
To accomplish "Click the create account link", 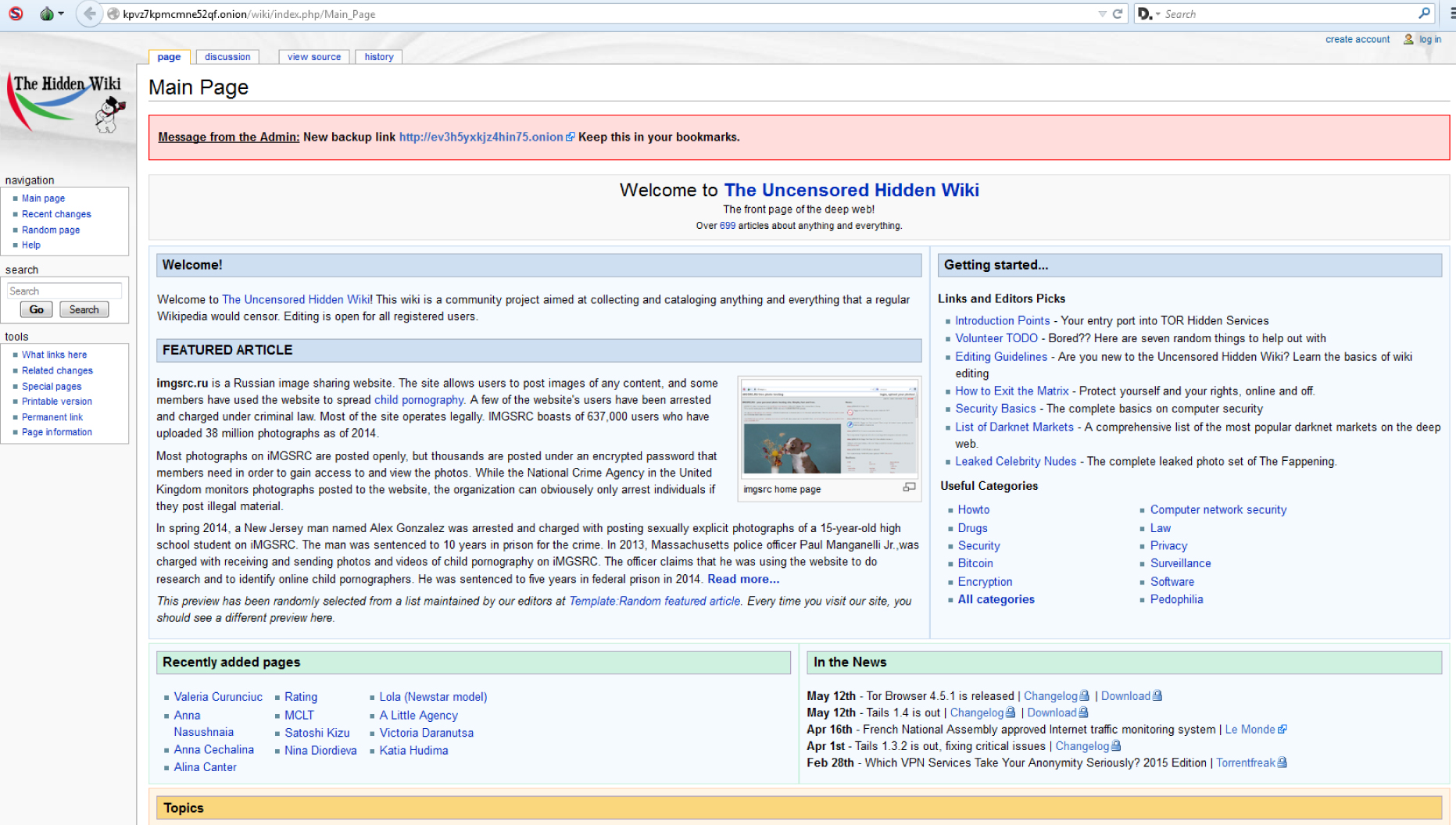I will click(x=1358, y=39).
